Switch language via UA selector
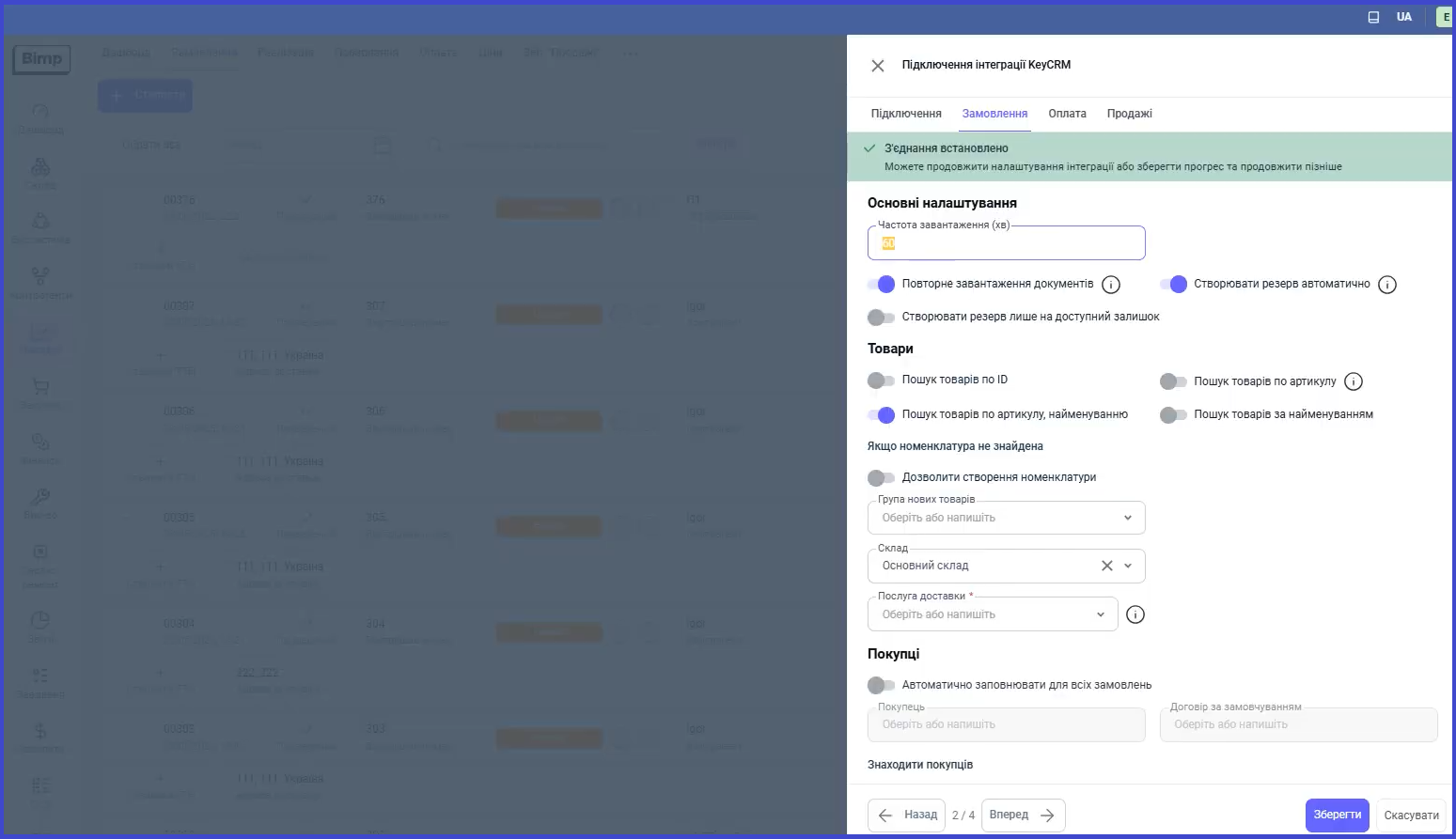Image resolution: width=1456 pixels, height=839 pixels. [x=1403, y=17]
